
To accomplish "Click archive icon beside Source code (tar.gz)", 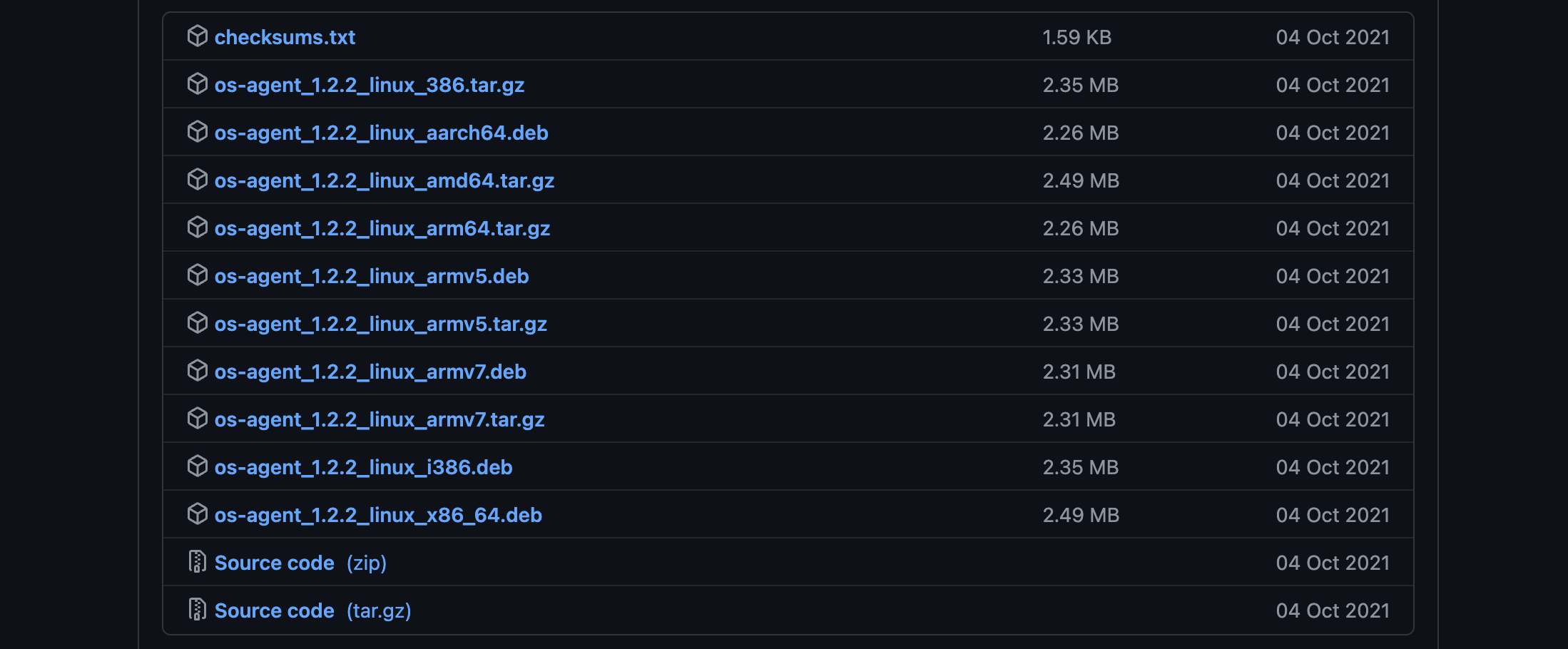I will point(197,610).
